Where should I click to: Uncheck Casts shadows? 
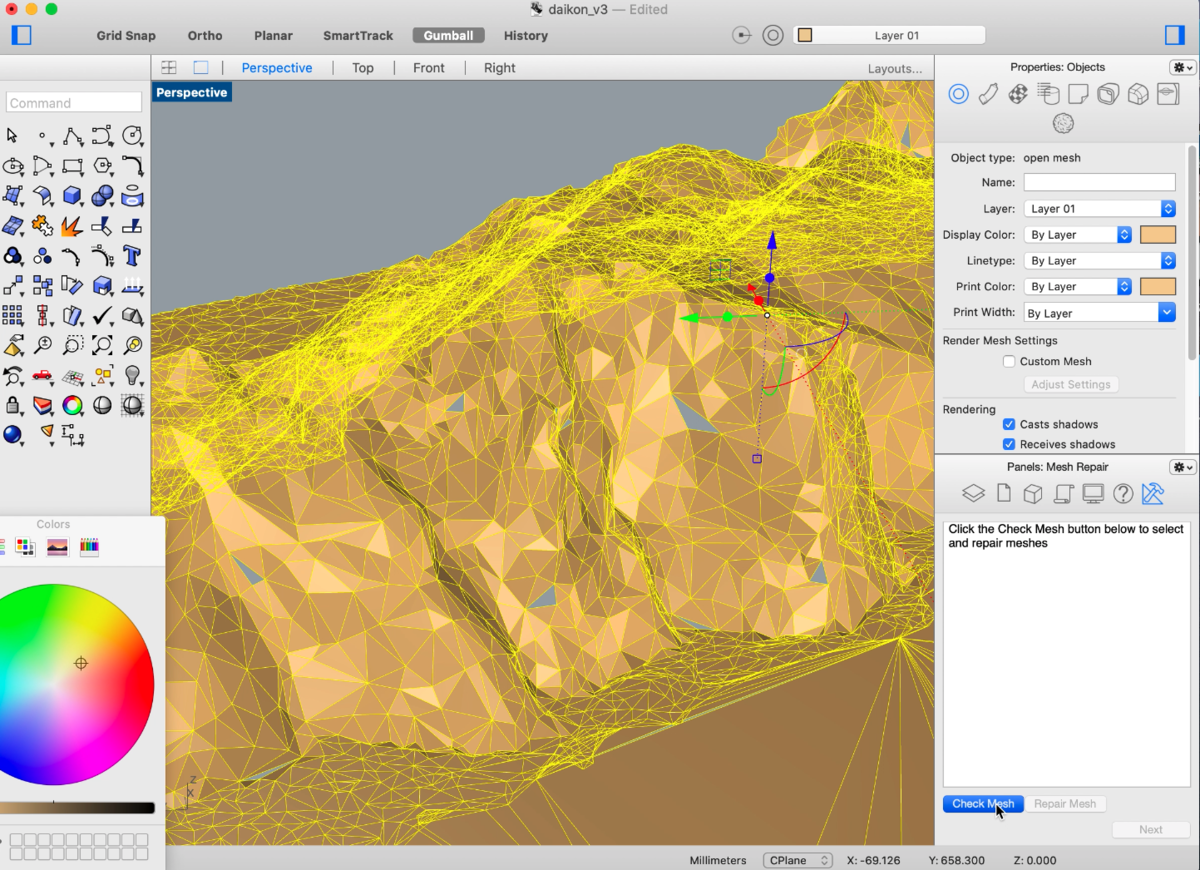[x=1009, y=425]
